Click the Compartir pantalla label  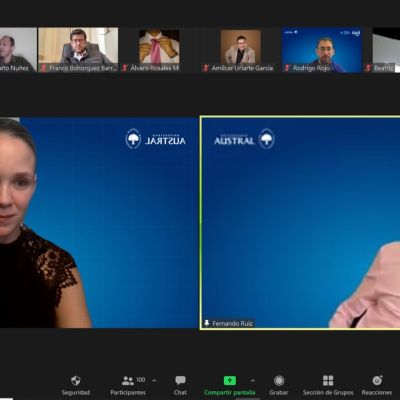(230, 392)
